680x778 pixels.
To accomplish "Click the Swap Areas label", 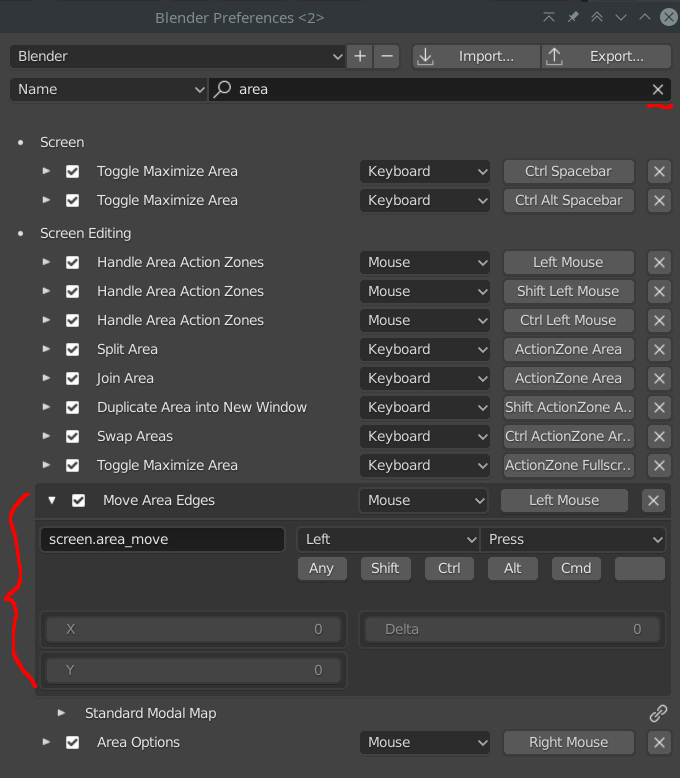I will (135, 437).
